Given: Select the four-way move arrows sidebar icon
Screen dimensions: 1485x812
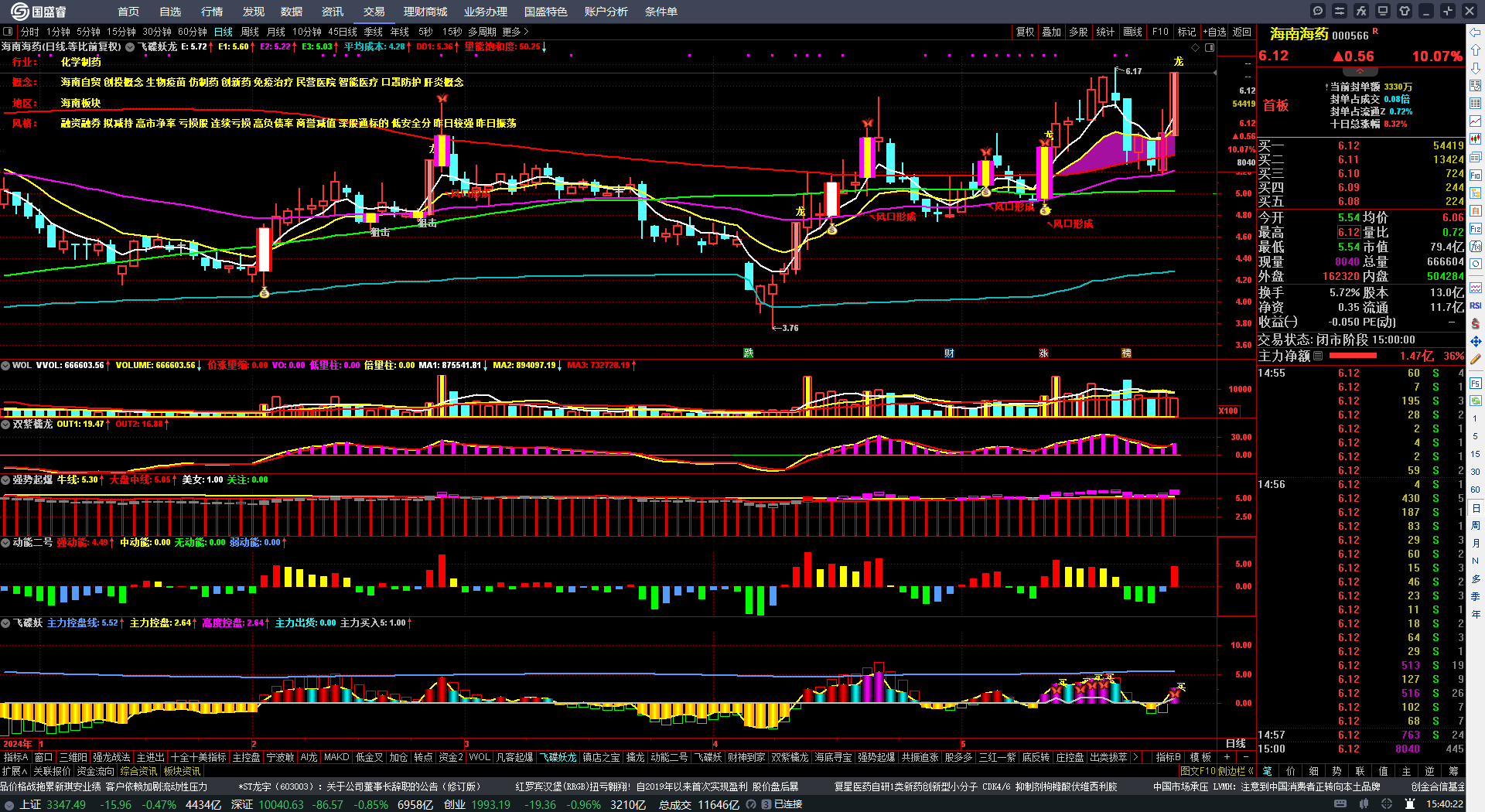Looking at the screenshot, I should click(1476, 341).
